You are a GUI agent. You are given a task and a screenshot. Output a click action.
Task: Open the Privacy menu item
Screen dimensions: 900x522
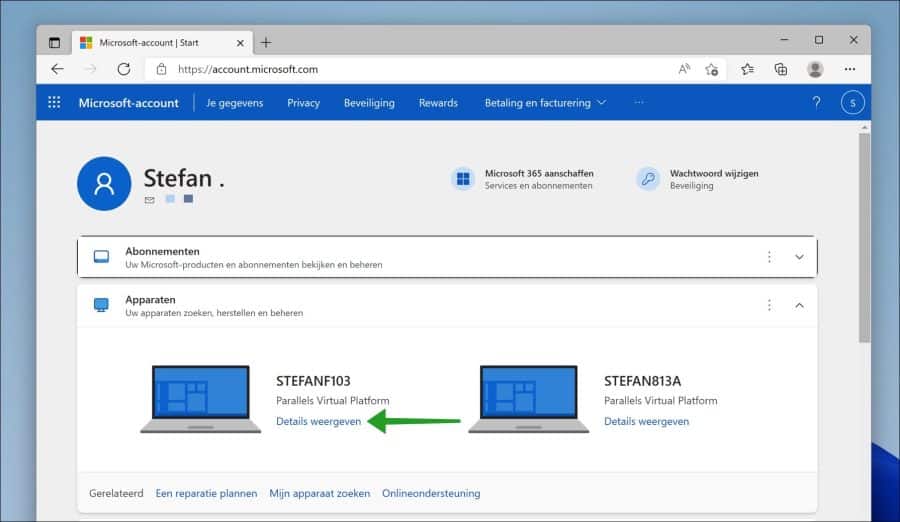pyautogui.click(x=303, y=103)
